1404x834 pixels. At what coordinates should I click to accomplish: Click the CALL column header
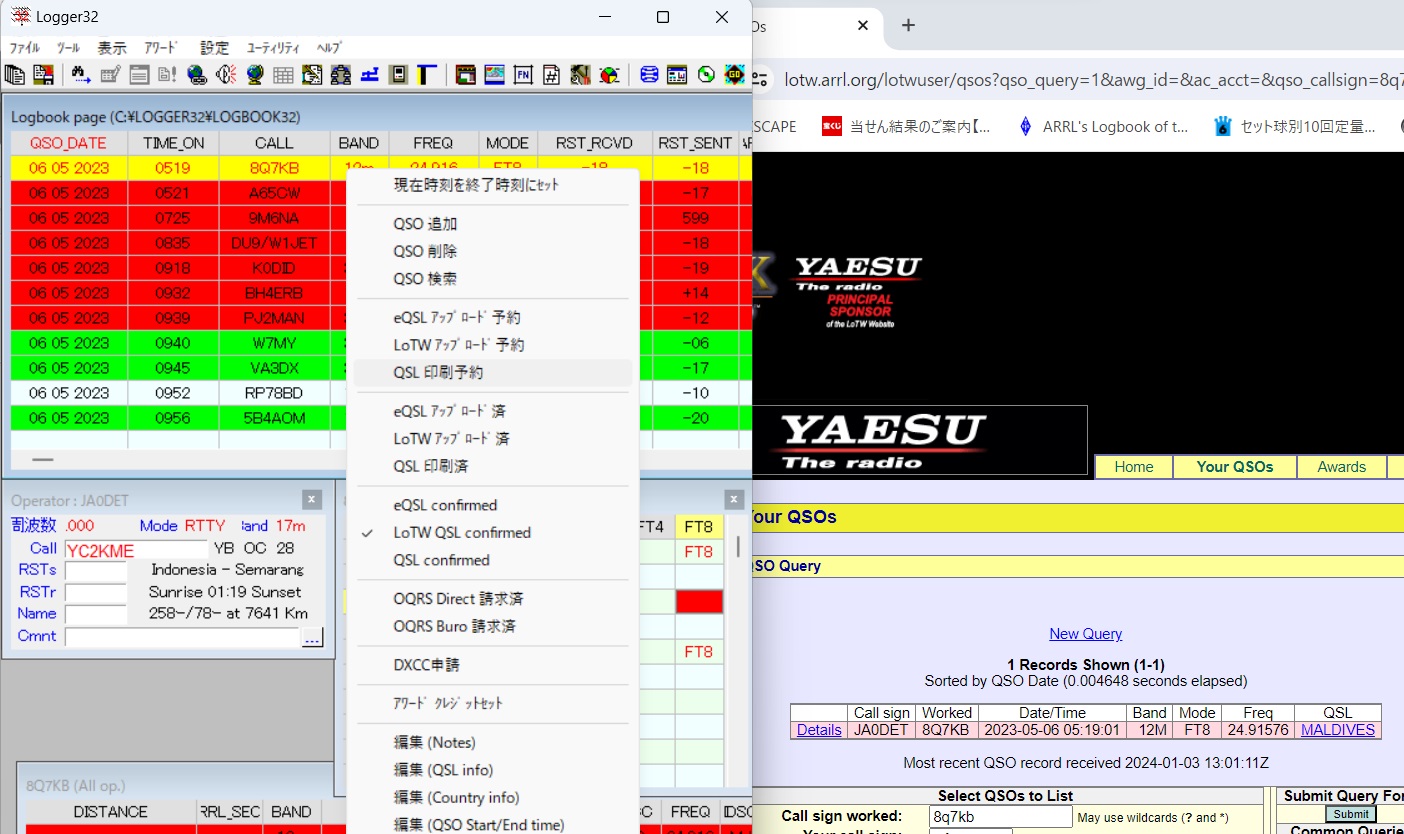tap(274, 143)
